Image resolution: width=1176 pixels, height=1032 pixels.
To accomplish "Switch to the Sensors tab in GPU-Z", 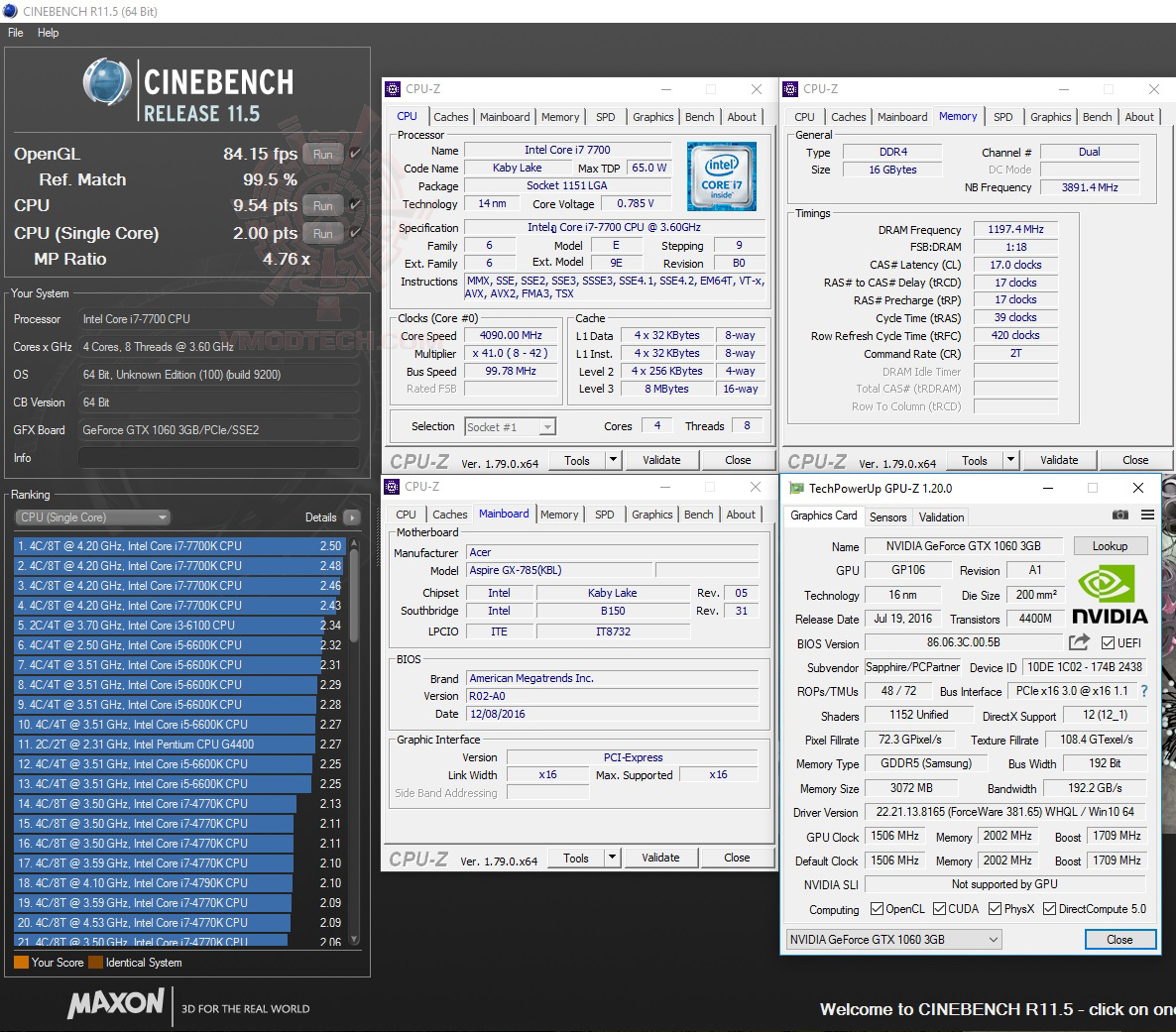I will (x=888, y=516).
